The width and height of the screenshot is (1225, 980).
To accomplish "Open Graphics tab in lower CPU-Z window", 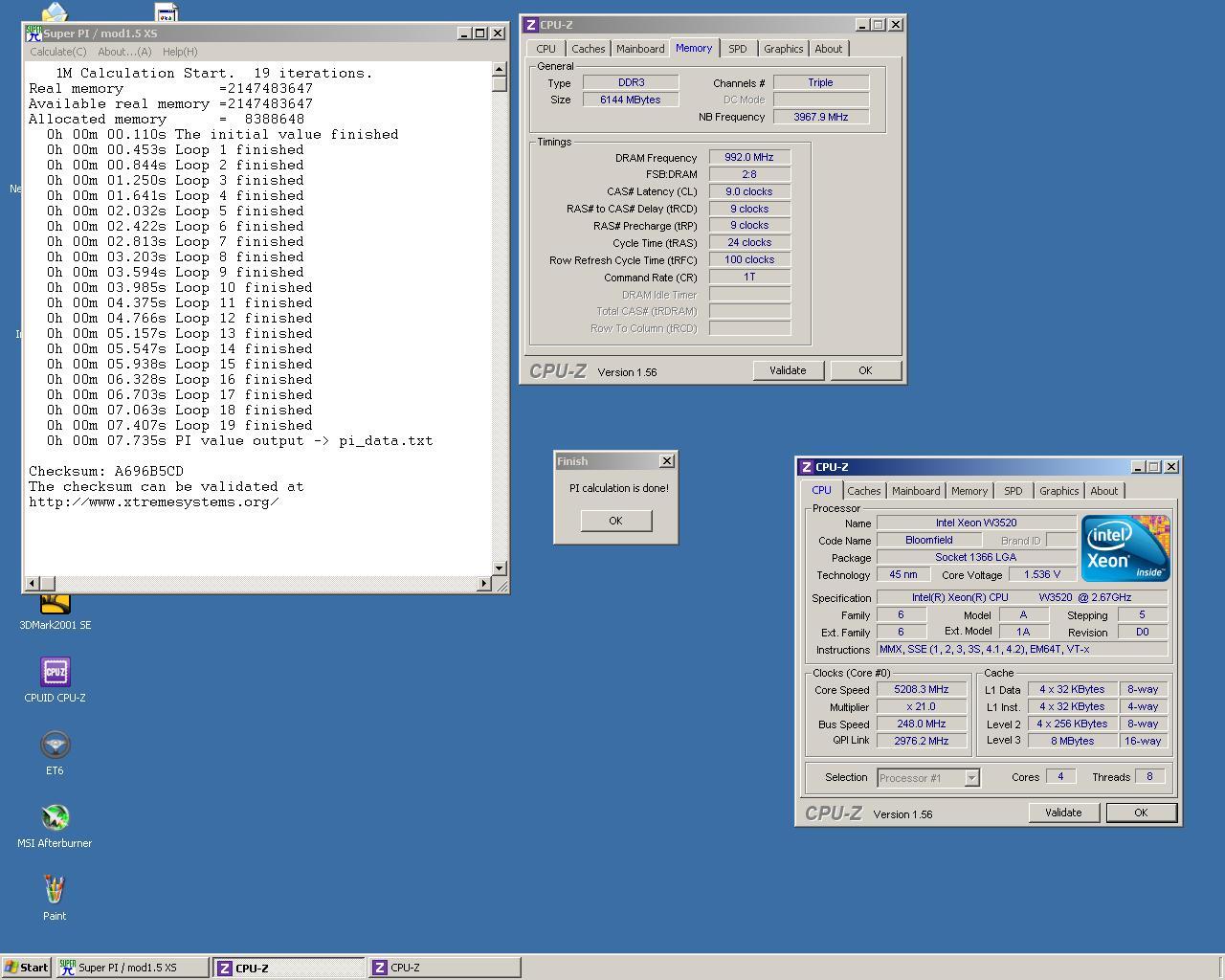I will click(1058, 491).
